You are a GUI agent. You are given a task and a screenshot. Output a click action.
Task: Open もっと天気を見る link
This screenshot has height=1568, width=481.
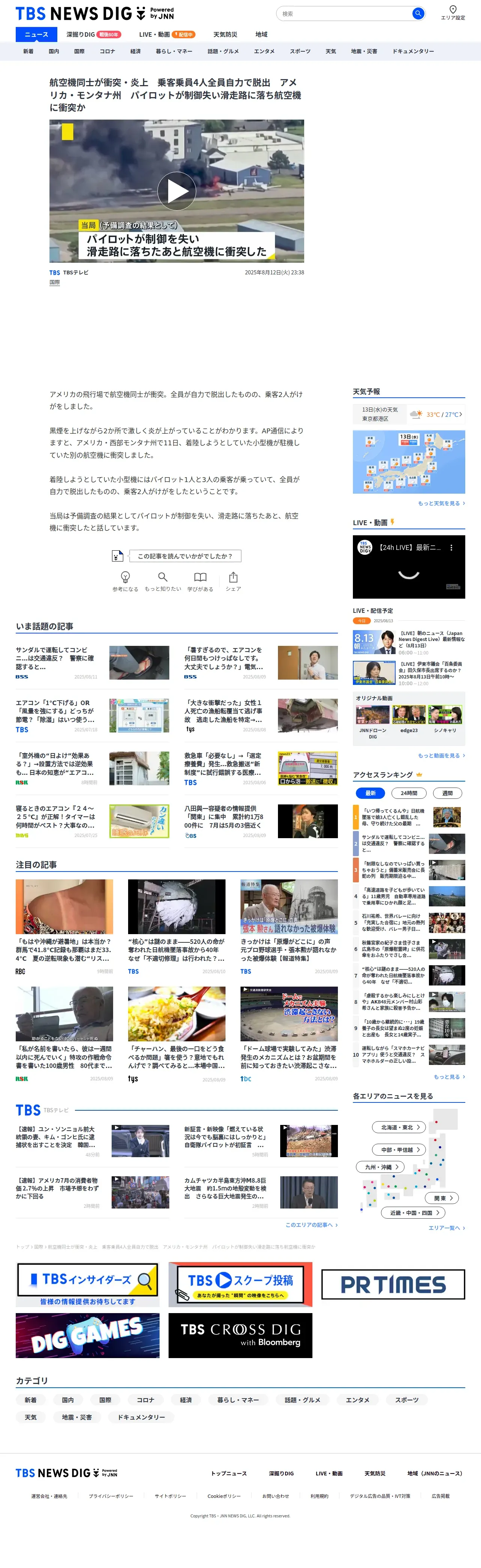tap(441, 503)
